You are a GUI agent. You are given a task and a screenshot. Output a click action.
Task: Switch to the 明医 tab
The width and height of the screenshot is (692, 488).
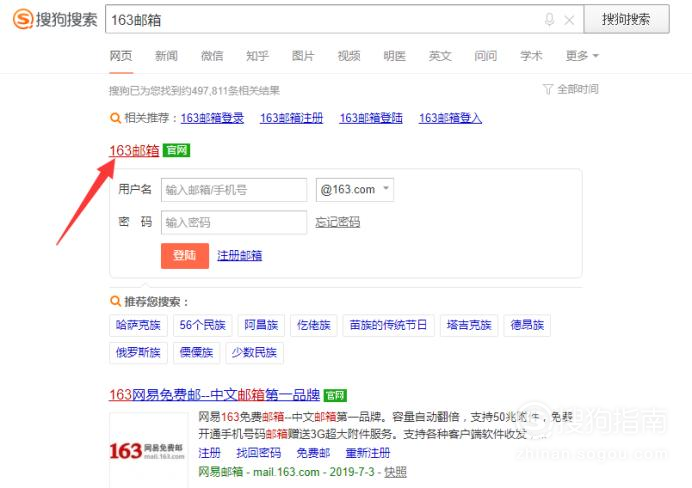(x=394, y=56)
